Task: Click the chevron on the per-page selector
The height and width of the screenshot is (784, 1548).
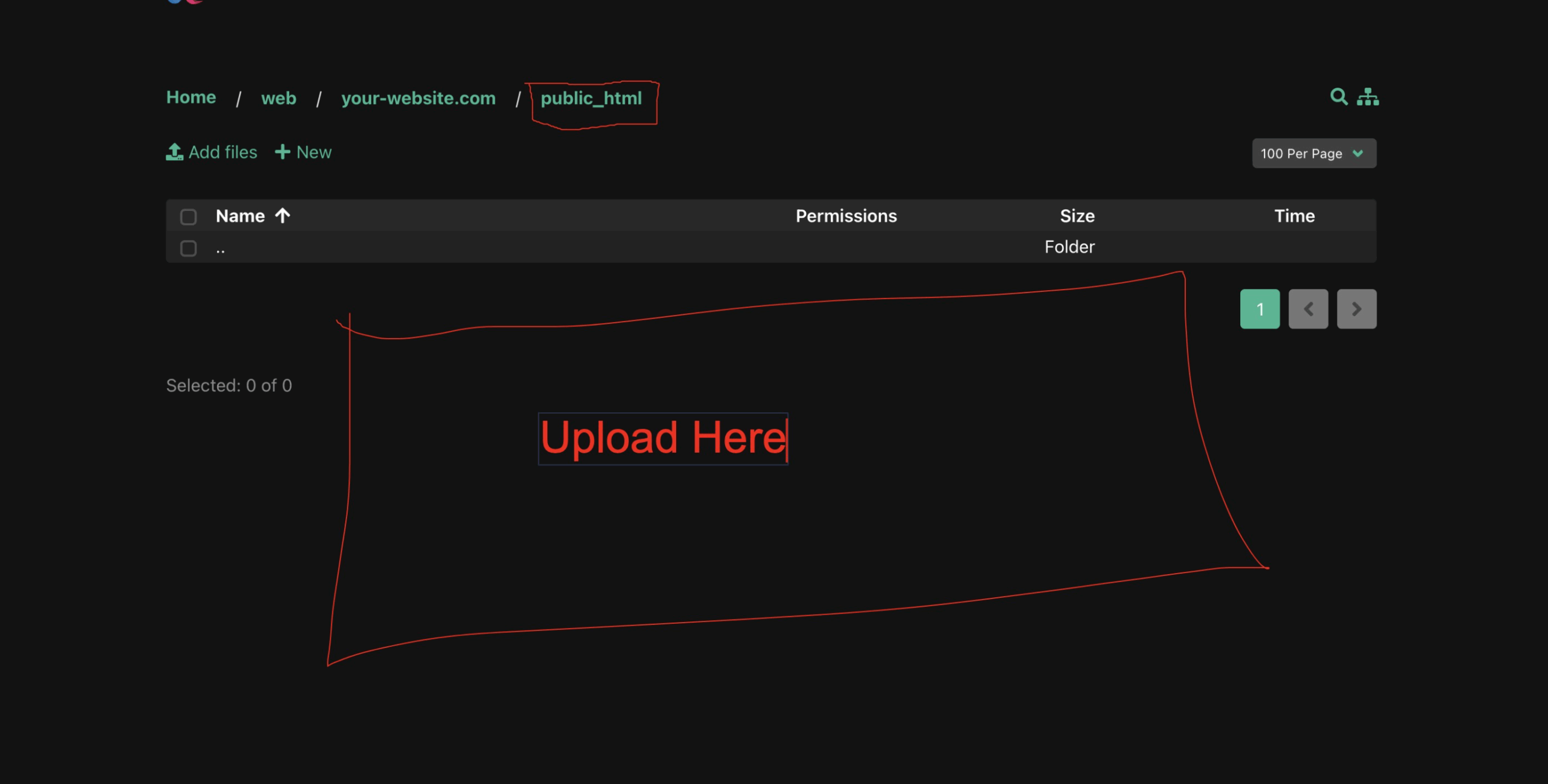Action: point(1356,153)
